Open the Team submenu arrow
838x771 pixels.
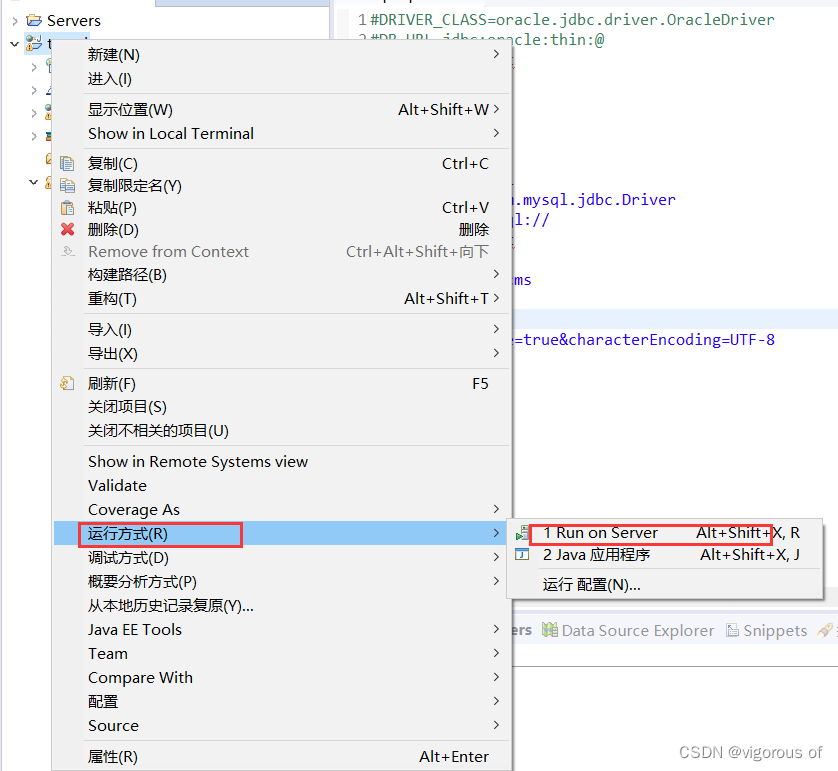tap(496, 653)
